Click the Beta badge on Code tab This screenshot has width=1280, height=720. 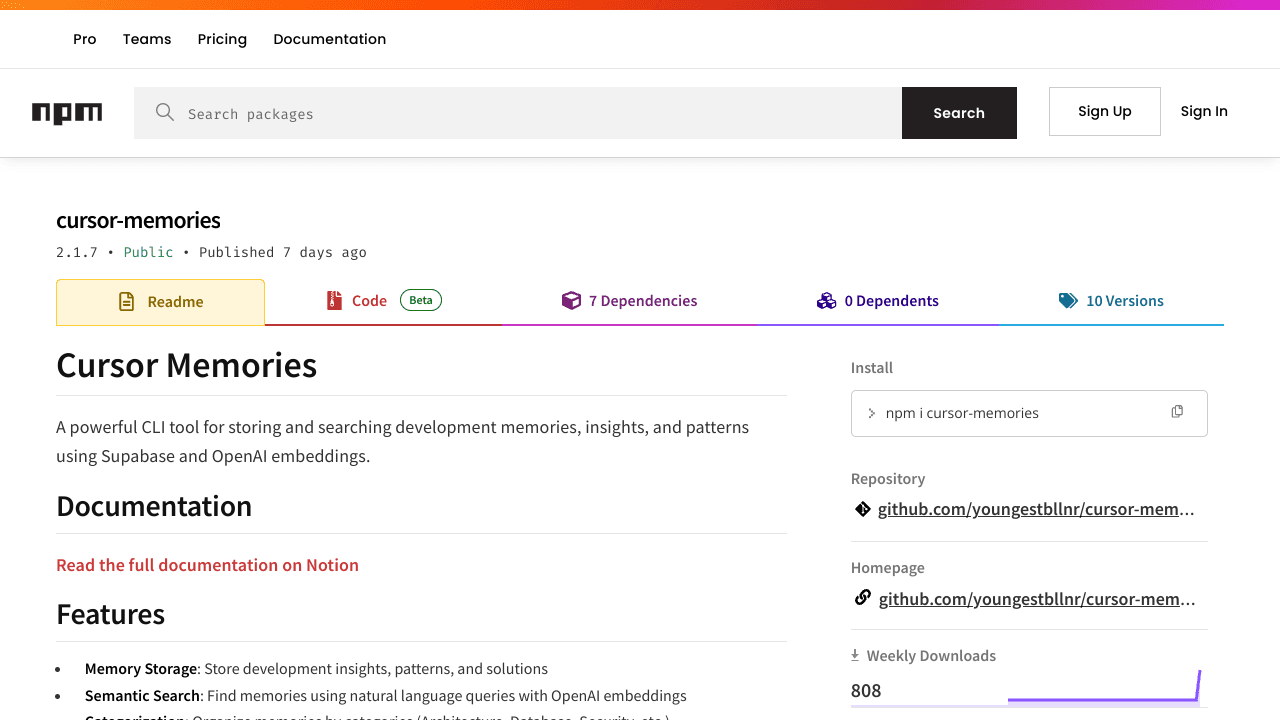421,300
